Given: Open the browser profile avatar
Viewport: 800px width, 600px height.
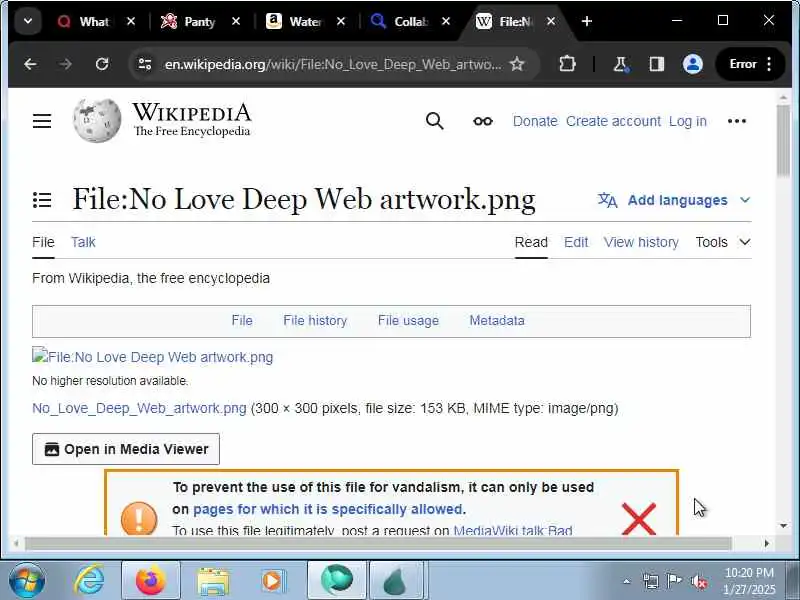Looking at the screenshot, I should tap(693, 64).
